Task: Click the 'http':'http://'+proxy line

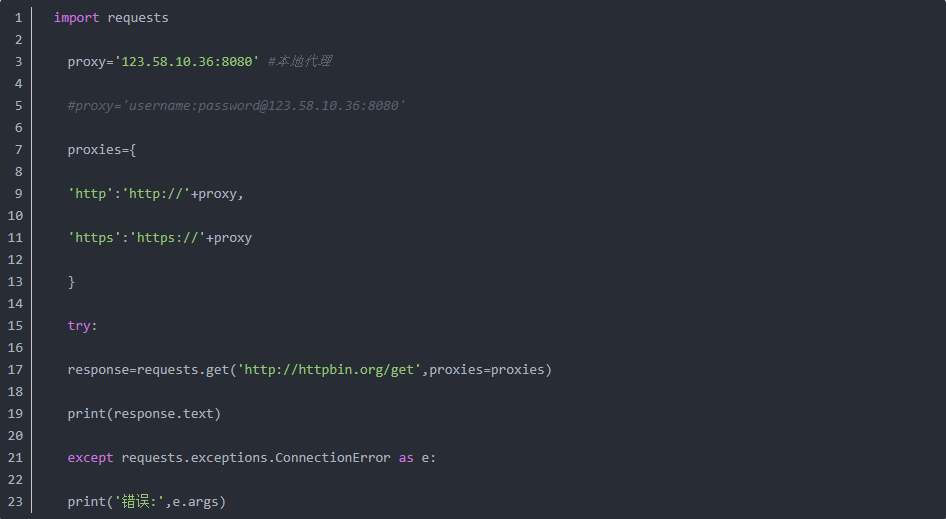Action: pyautogui.click(x=156, y=194)
